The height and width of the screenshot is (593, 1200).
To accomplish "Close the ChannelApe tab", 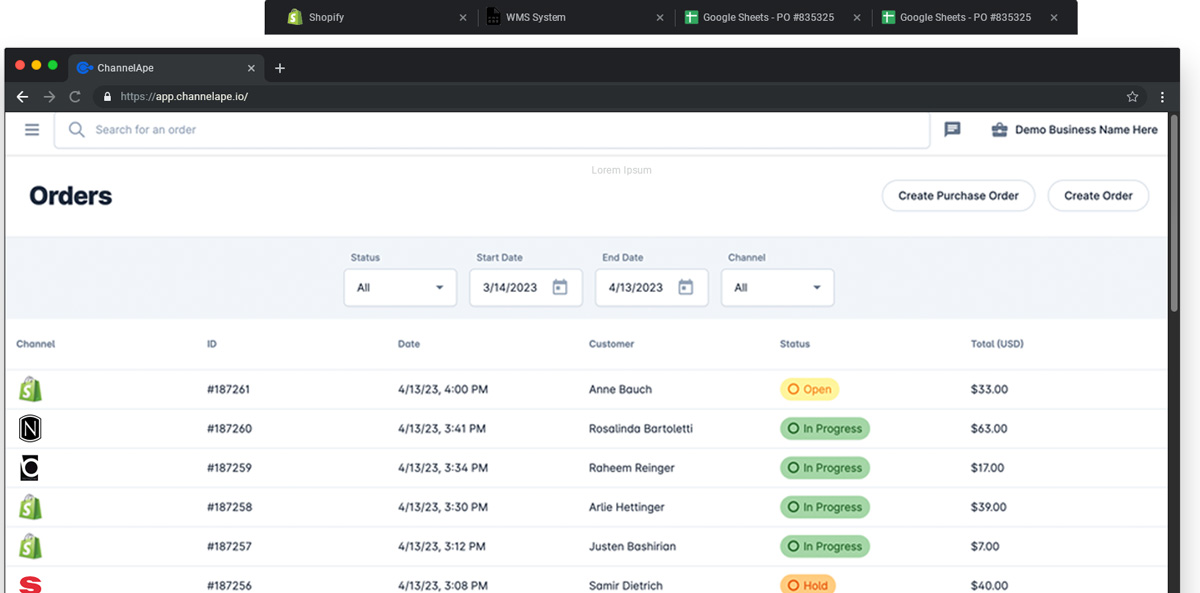I will (251, 68).
